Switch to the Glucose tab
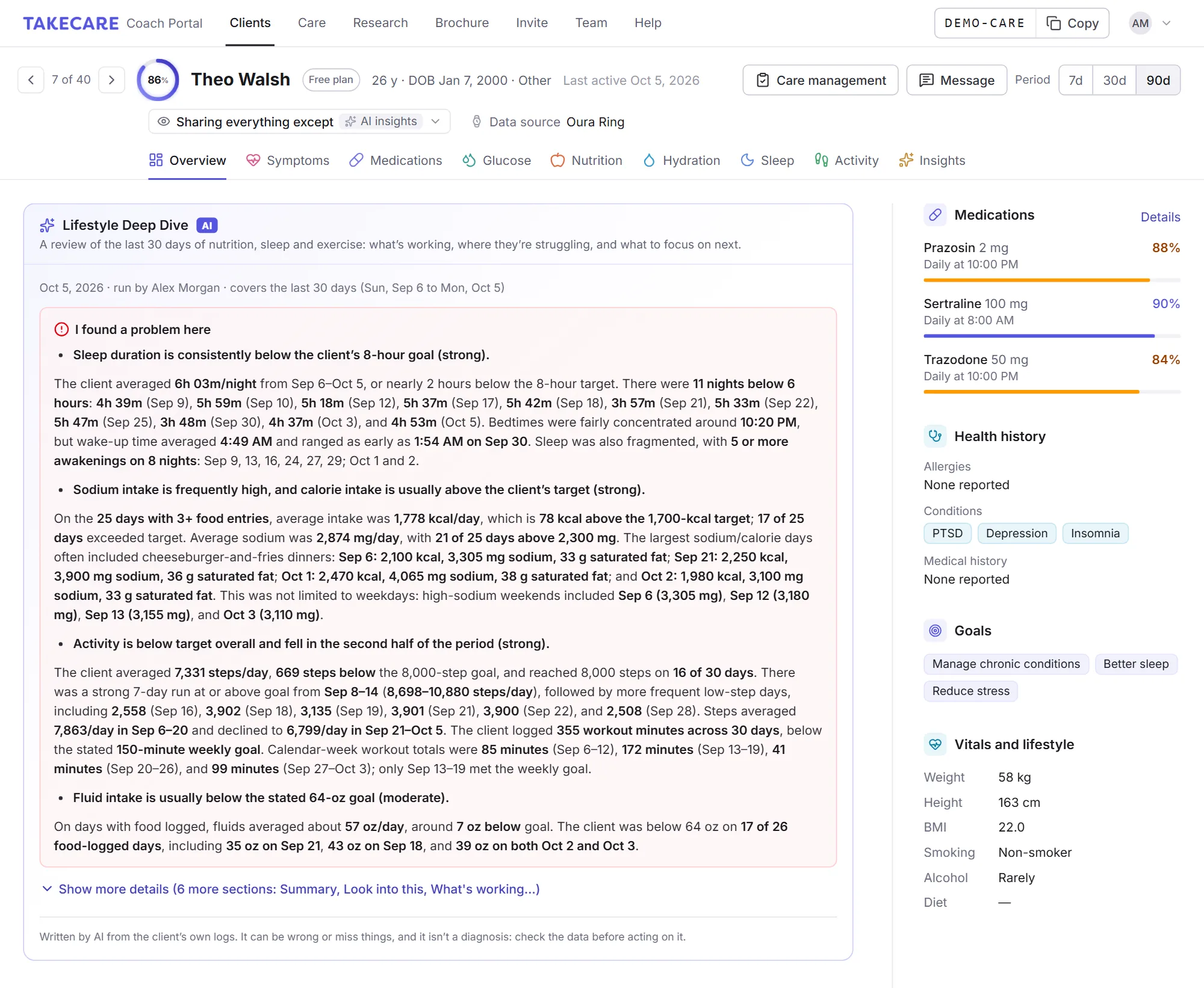Viewport: 1204px width, 988px height. point(497,161)
